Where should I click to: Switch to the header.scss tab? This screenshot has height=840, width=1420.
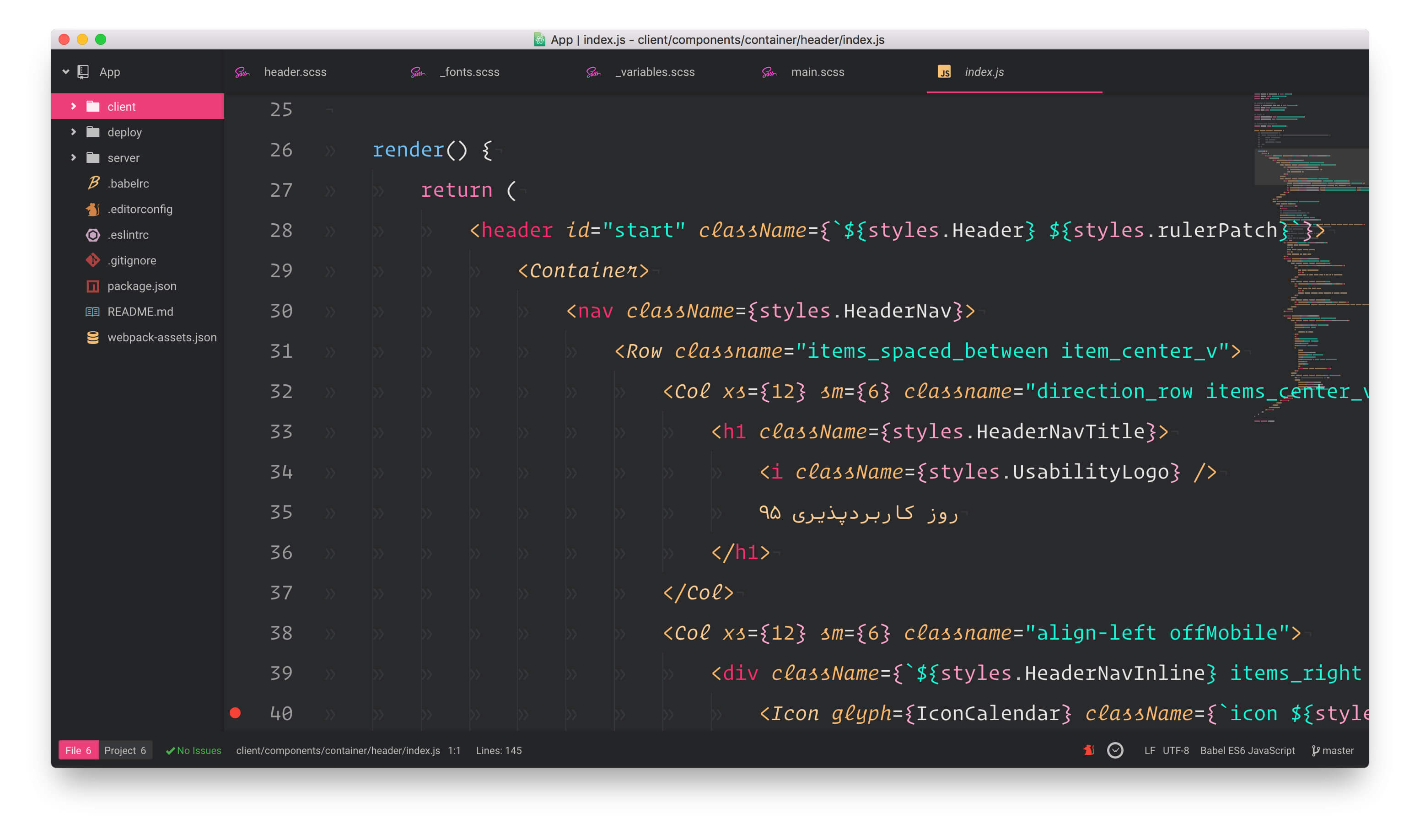(x=295, y=72)
